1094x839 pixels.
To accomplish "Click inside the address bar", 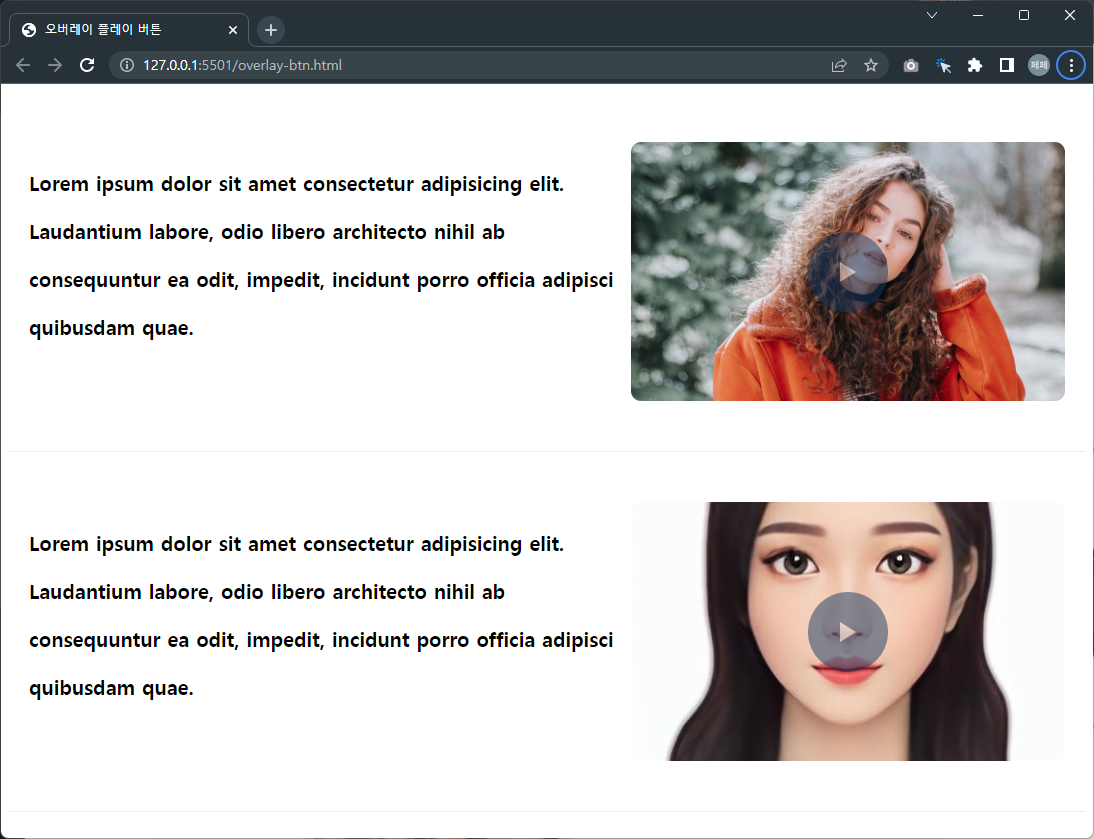I will coord(400,64).
